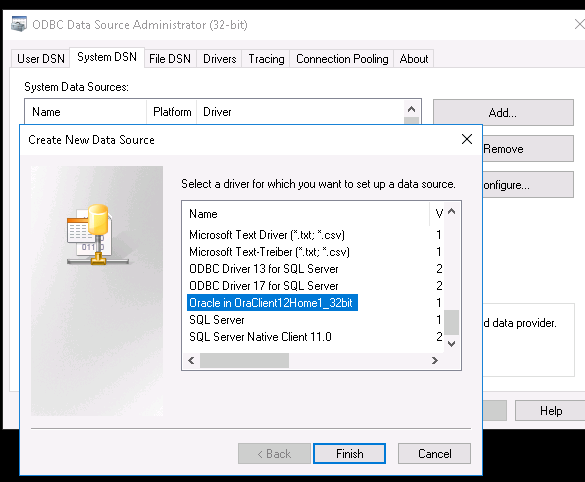
Task: Click the driver list scroll up arrow
Action: (451, 212)
